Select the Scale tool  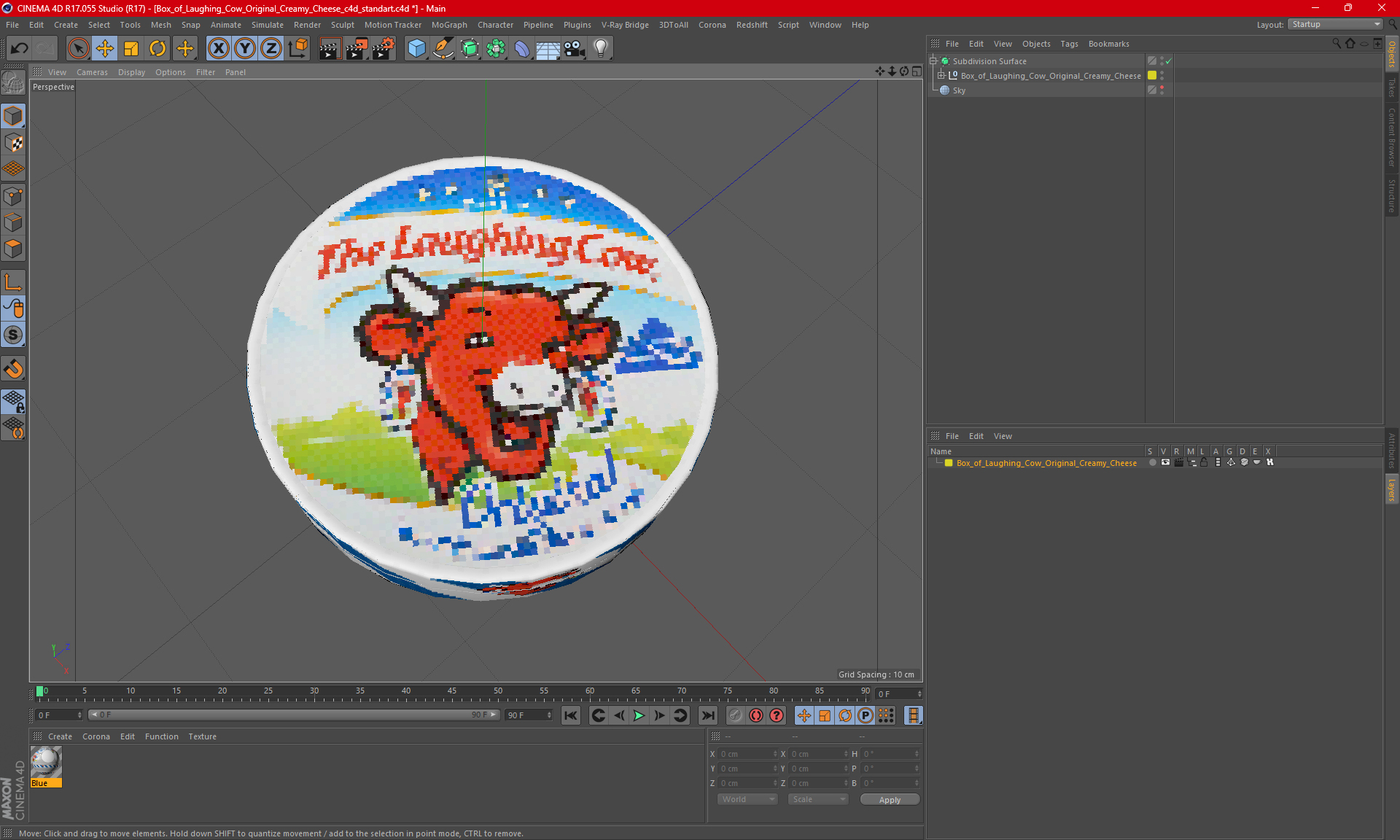coord(131,49)
